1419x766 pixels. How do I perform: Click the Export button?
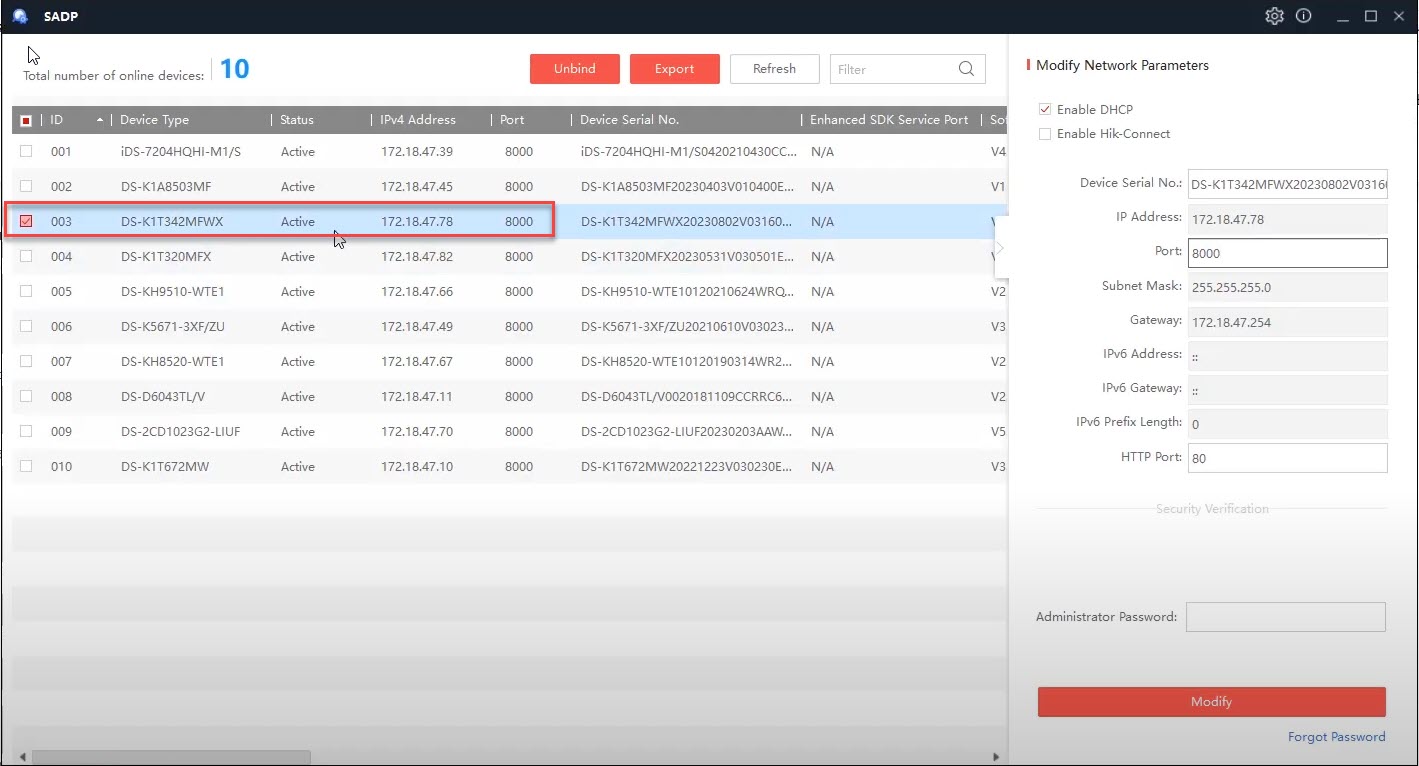click(x=674, y=69)
